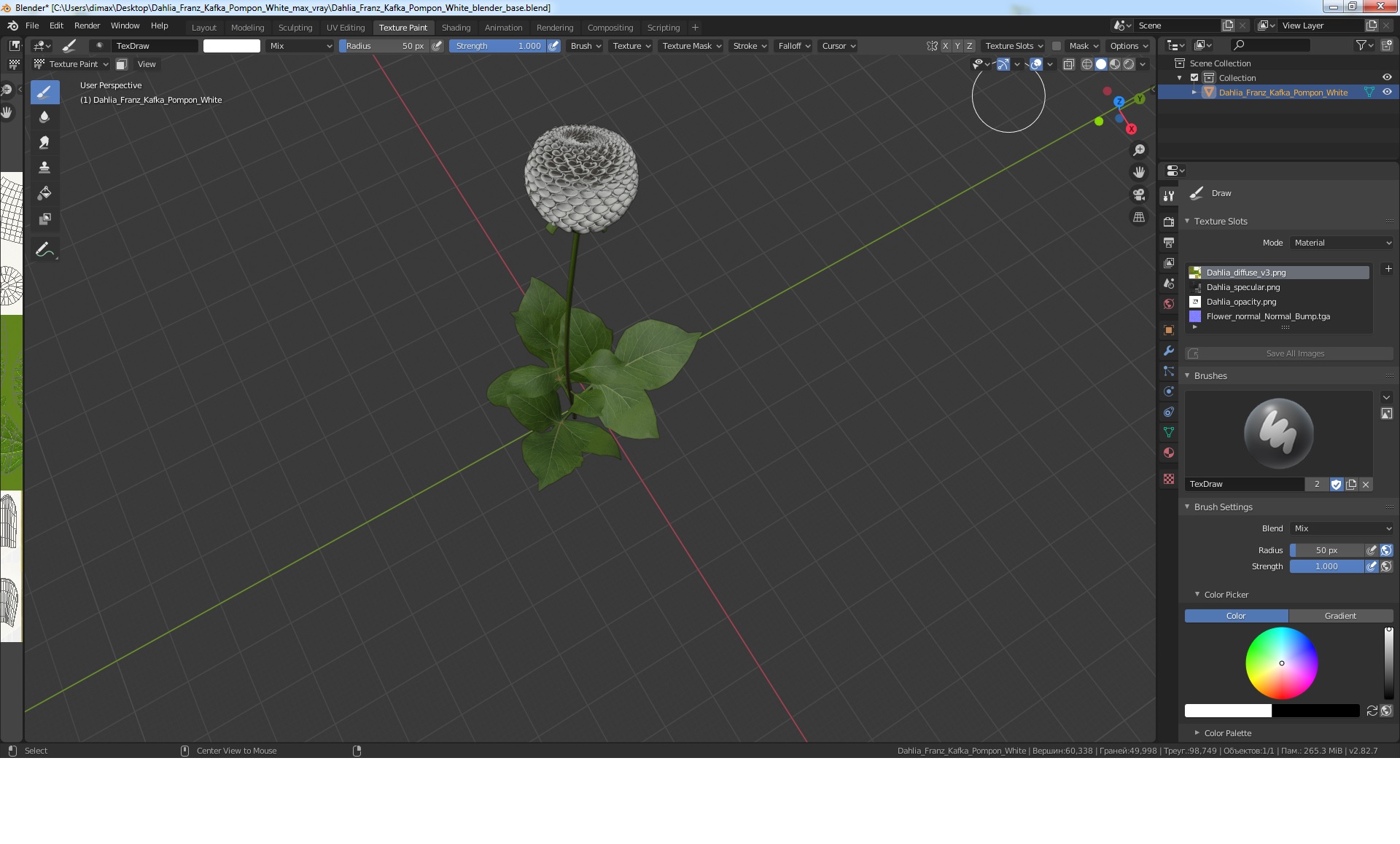Open the File menu
The width and height of the screenshot is (1400, 844).
point(32,26)
